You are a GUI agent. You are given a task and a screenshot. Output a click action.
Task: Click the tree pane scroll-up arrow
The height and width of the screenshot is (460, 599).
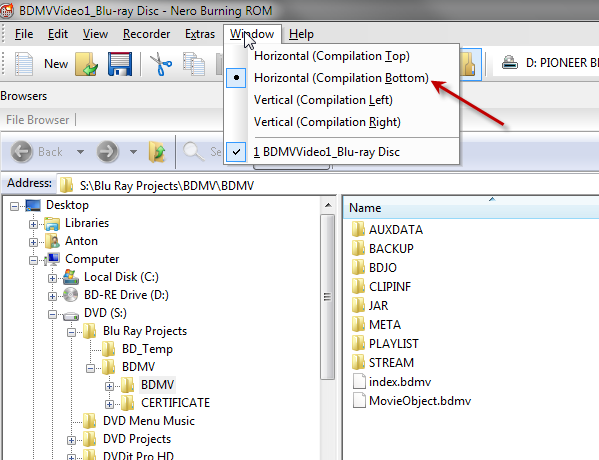328,206
